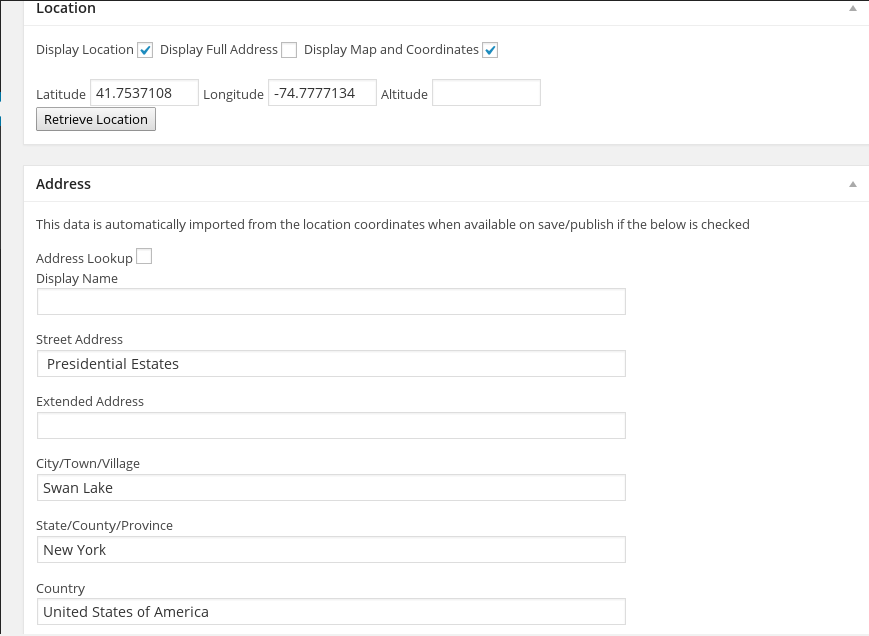
Task: Disable the Display Map and Coordinates checkbox
Action: pos(490,50)
